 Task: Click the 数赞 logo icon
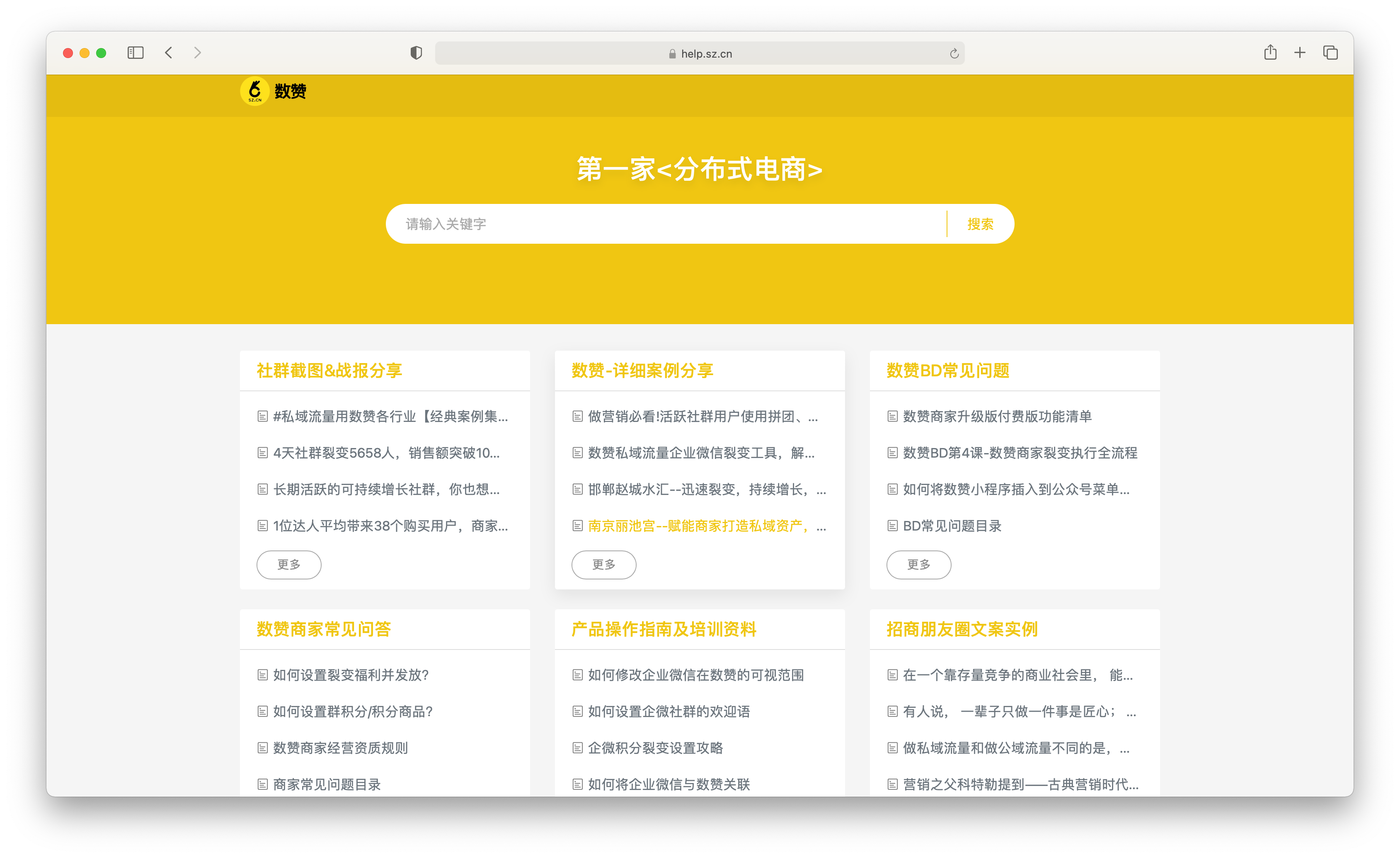(x=254, y=91)
